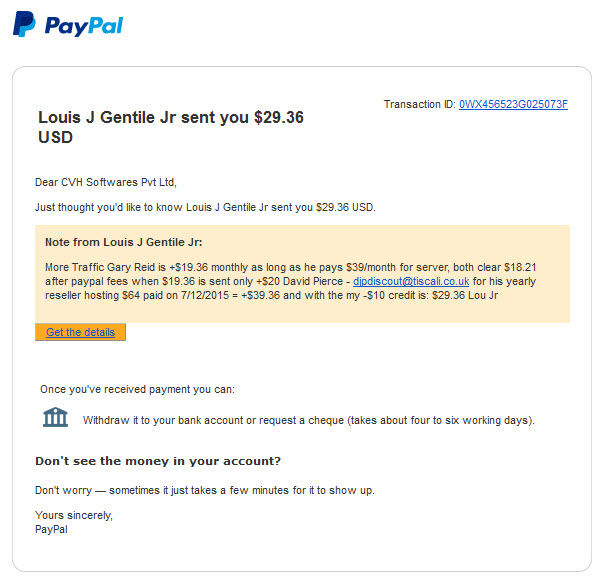Click 'Don't see the money in your account?' heading
This screenshot has width=604, height=584.
point(158,461)
